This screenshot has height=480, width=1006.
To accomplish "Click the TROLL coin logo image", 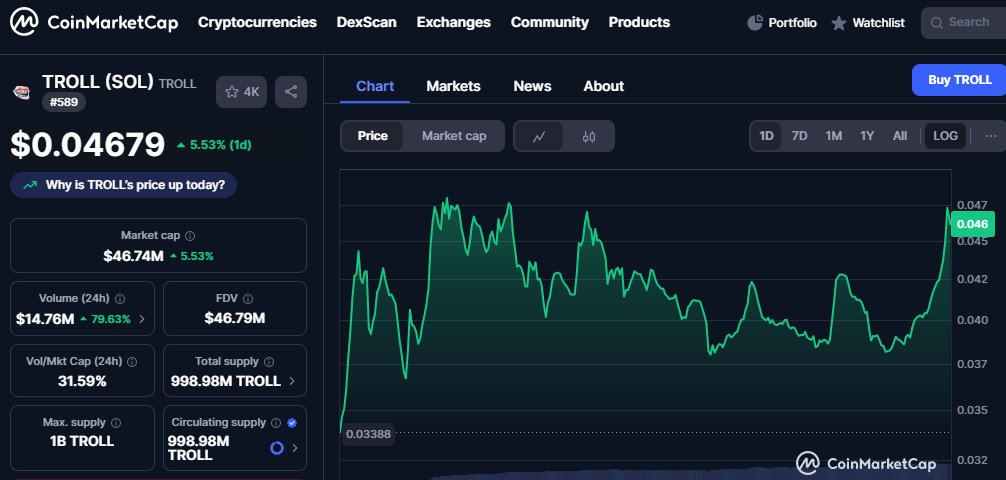I will [21, 92].
